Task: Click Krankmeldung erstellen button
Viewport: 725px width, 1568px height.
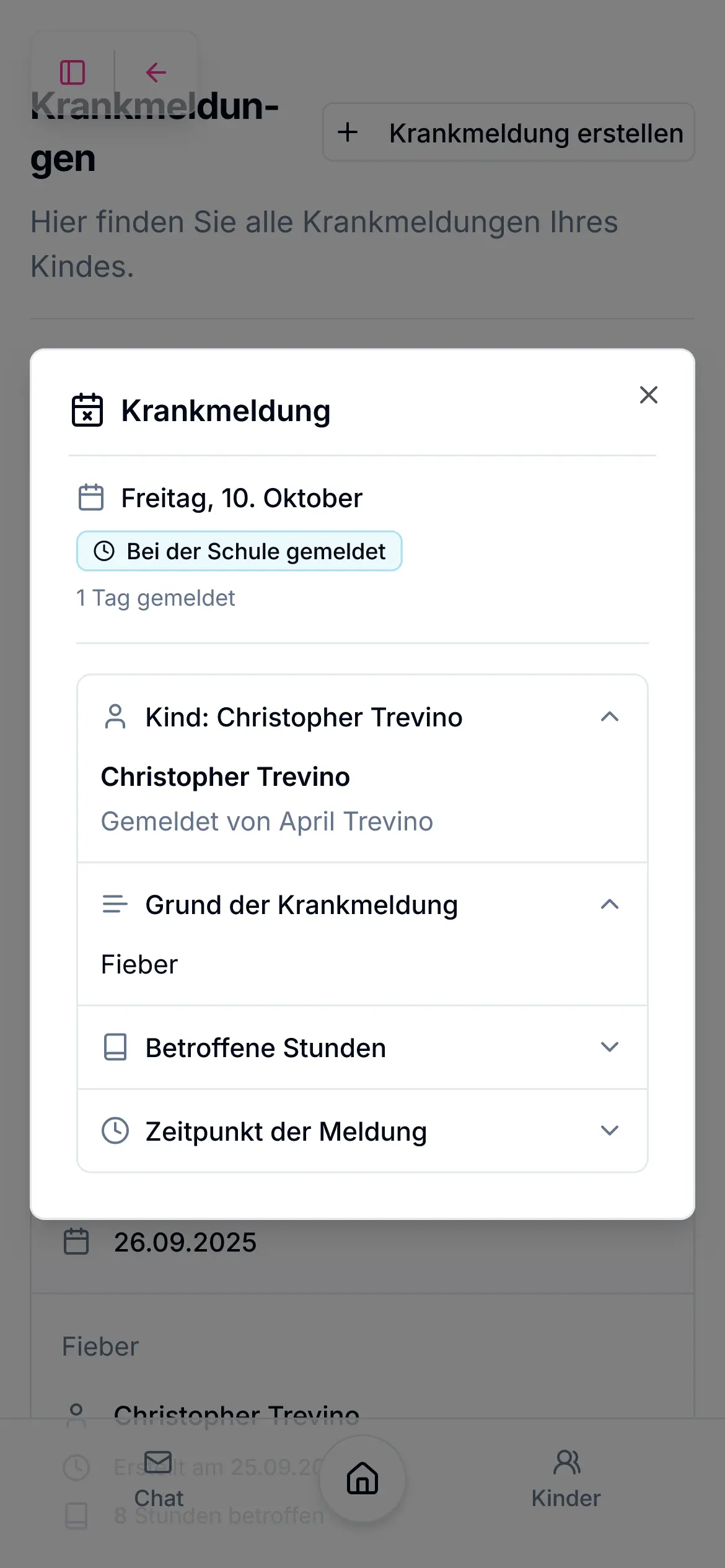Action: [508, 133]
